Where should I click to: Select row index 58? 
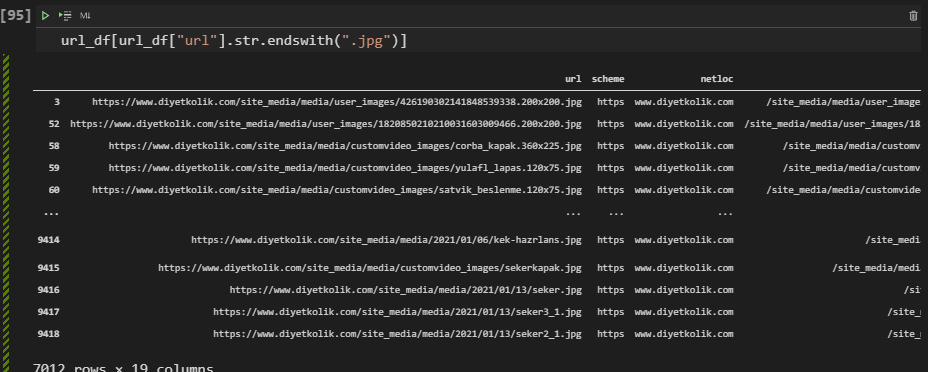click(54, 145)
